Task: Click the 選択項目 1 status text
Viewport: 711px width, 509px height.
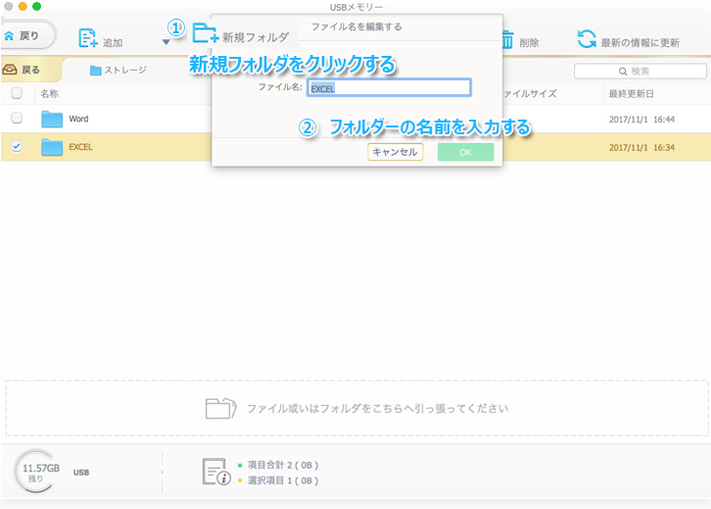Action: (x=283, y=480)
